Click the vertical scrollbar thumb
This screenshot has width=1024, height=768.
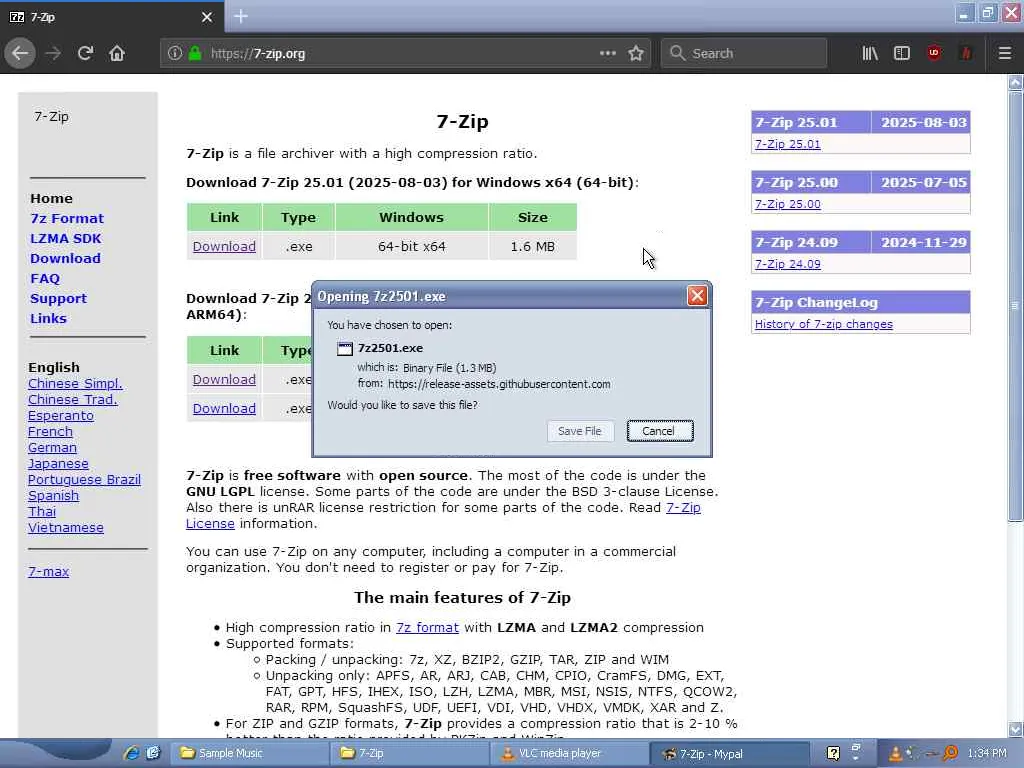pos(1015,306)
